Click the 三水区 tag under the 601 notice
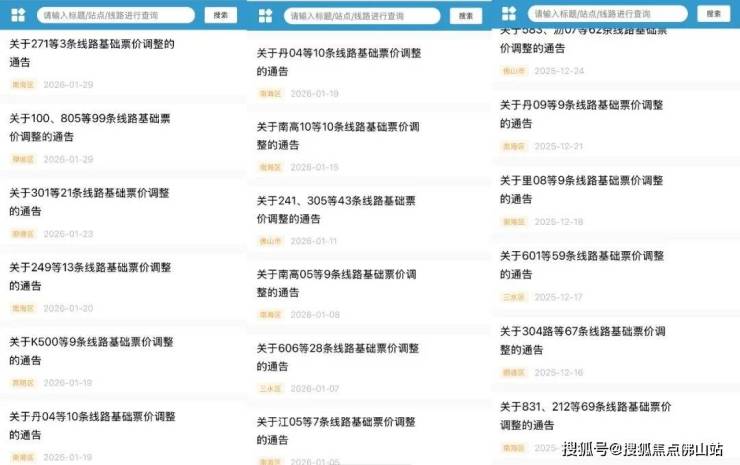This screenshot has height=465, width=740. [x=514, y=297]
